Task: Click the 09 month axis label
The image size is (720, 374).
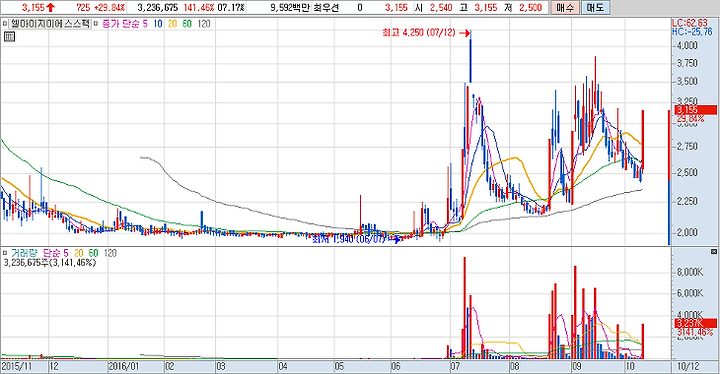Action: click(x=576, y=367)
